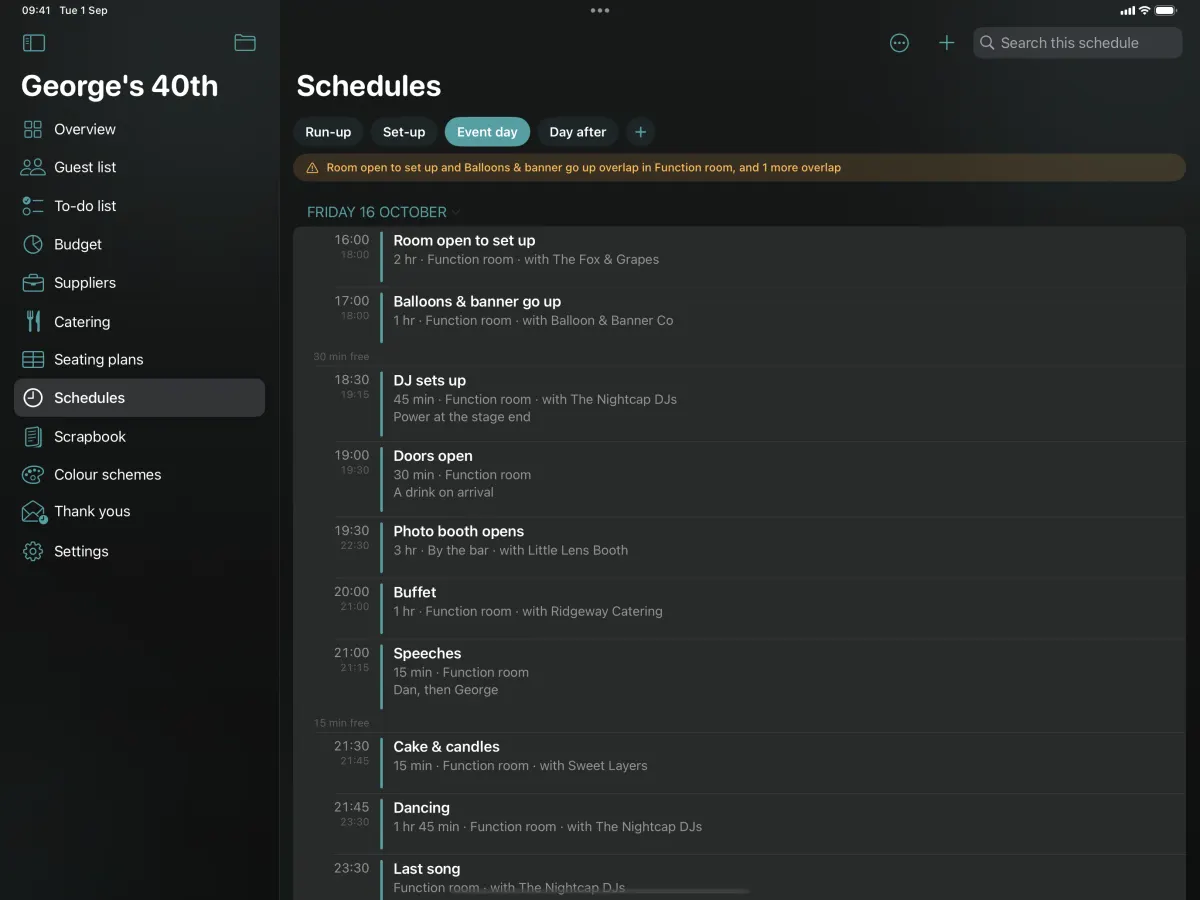The width and height of the screenshot is (1200, 900).
Task: Open the more options ellipsis circle button
Action: tap(899, 43)
